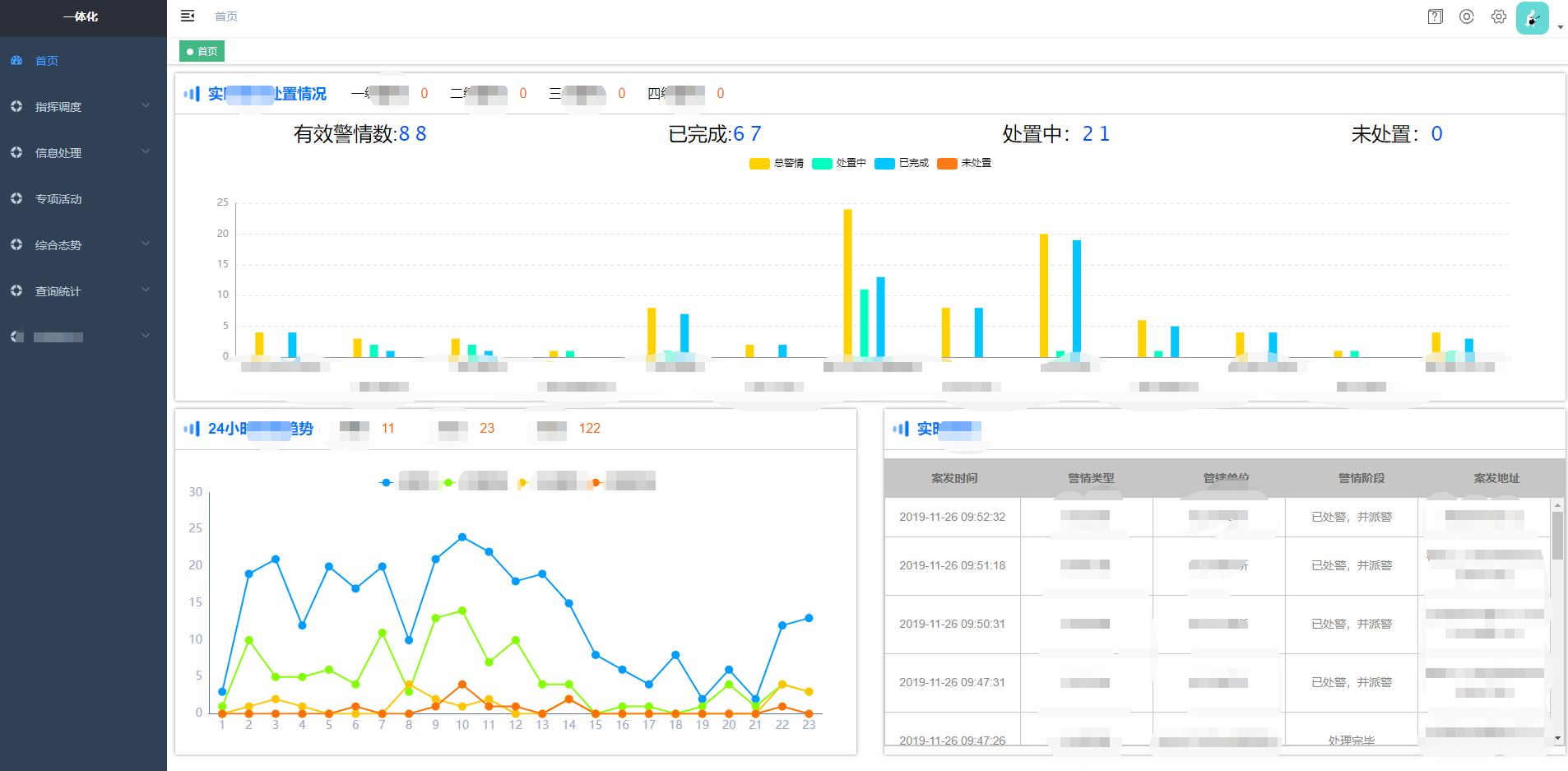Click the 已完成 67 statistic

pos(715,134)
